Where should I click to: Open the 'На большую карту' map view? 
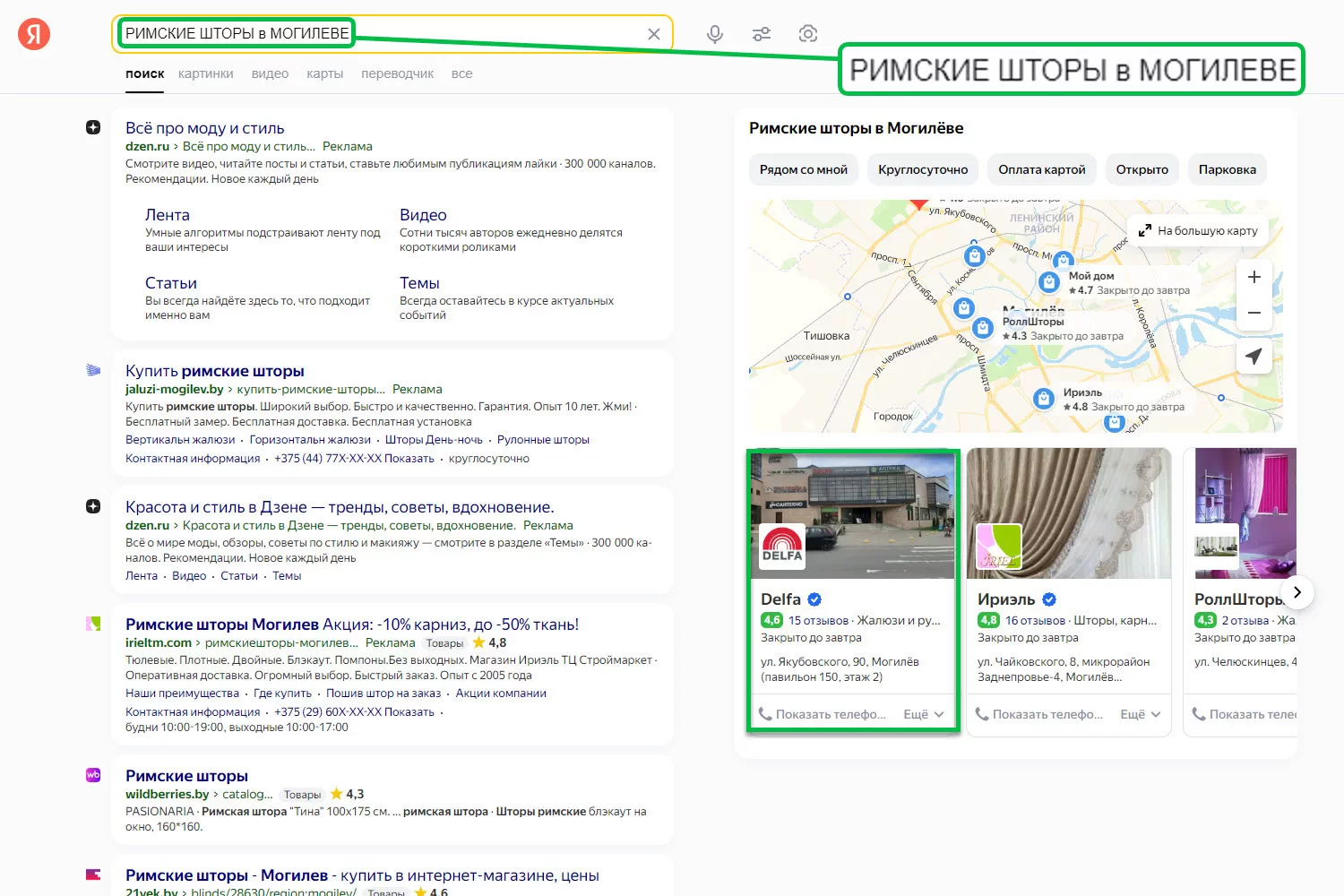point(1198,230)
